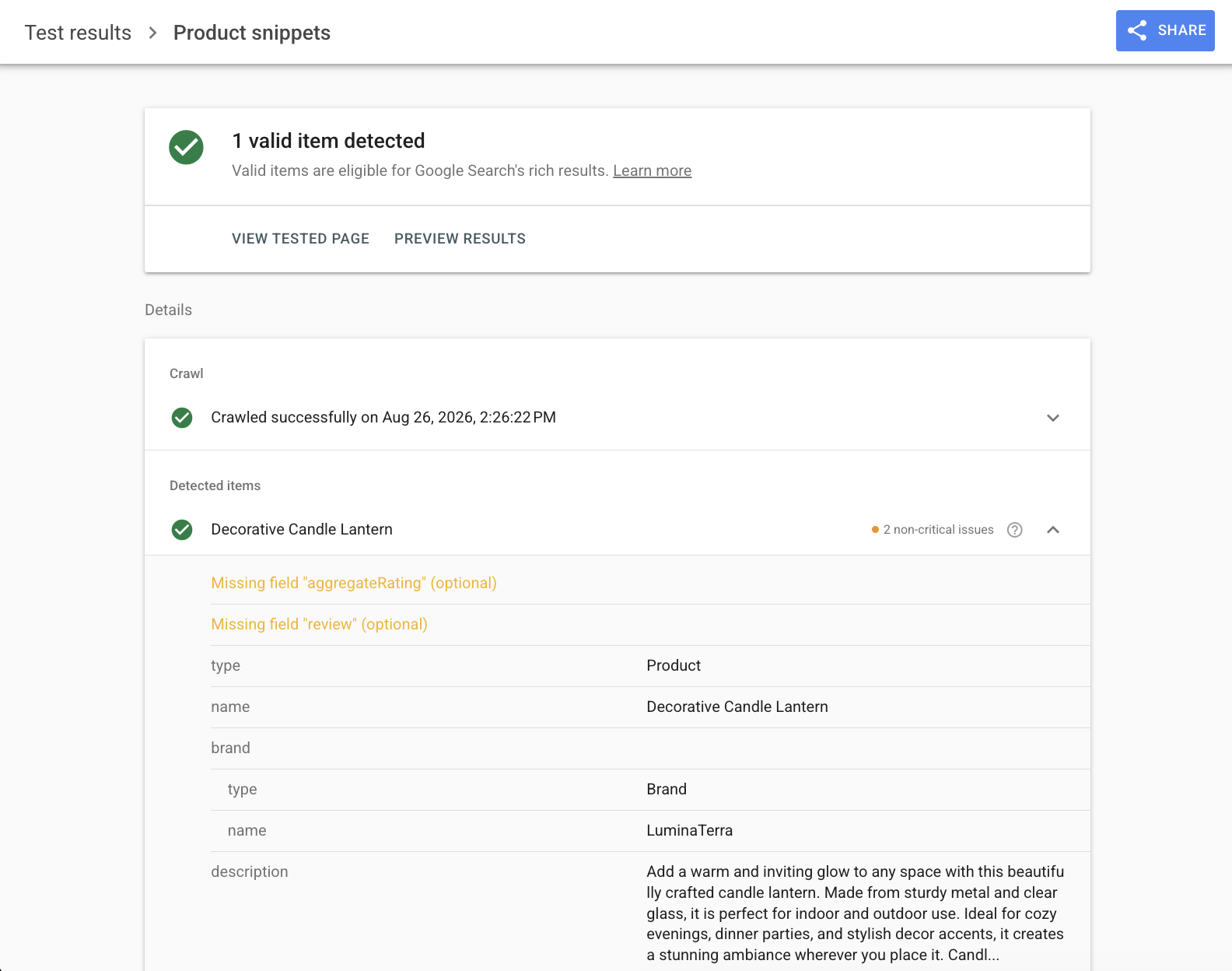Collapse the Decorative Candle Lantern item
1232x971 pixels.
point(1053,530)
